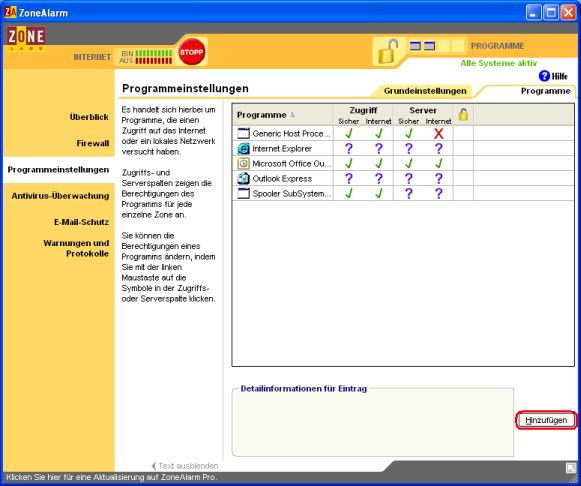Open the Überblick section
This screenshot has width=581, height=486.
coord(89,117)
